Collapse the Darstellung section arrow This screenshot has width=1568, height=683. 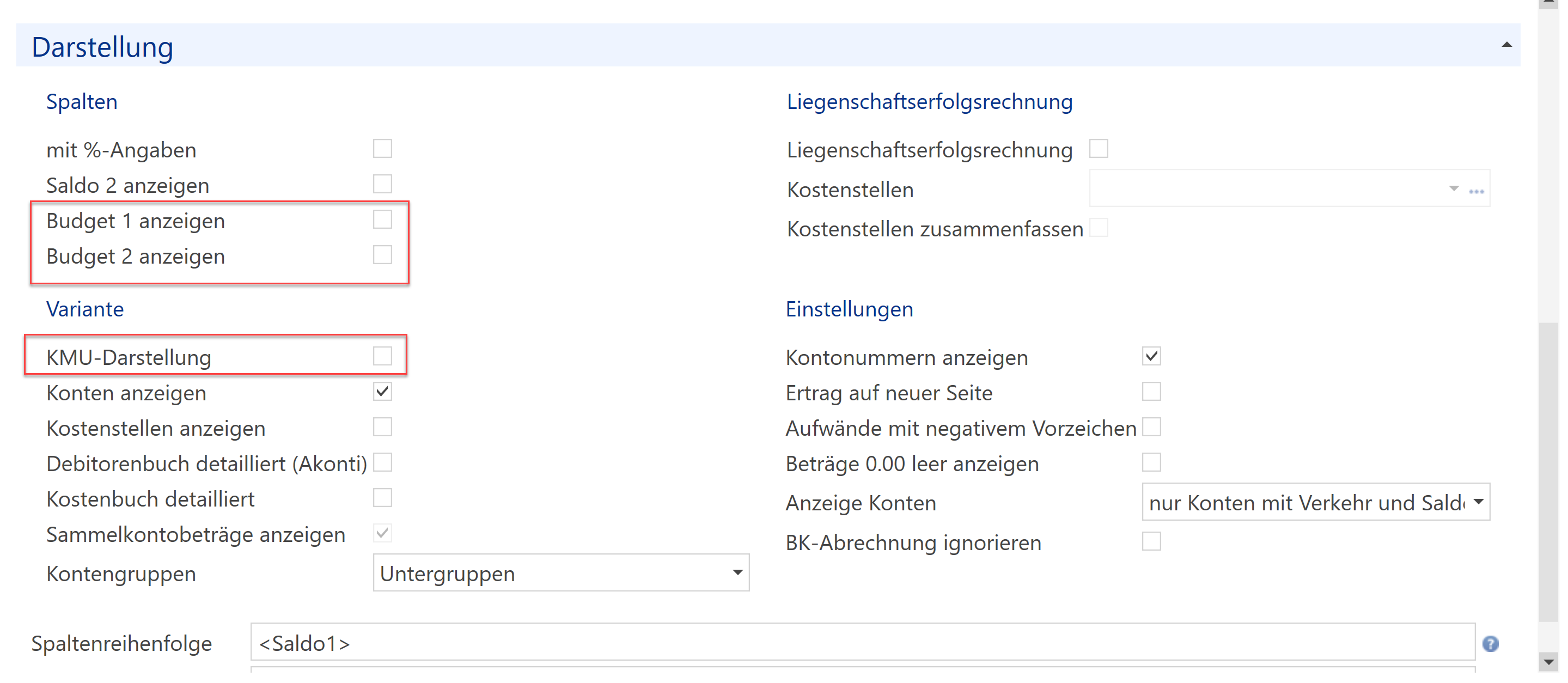(1506, 45)
